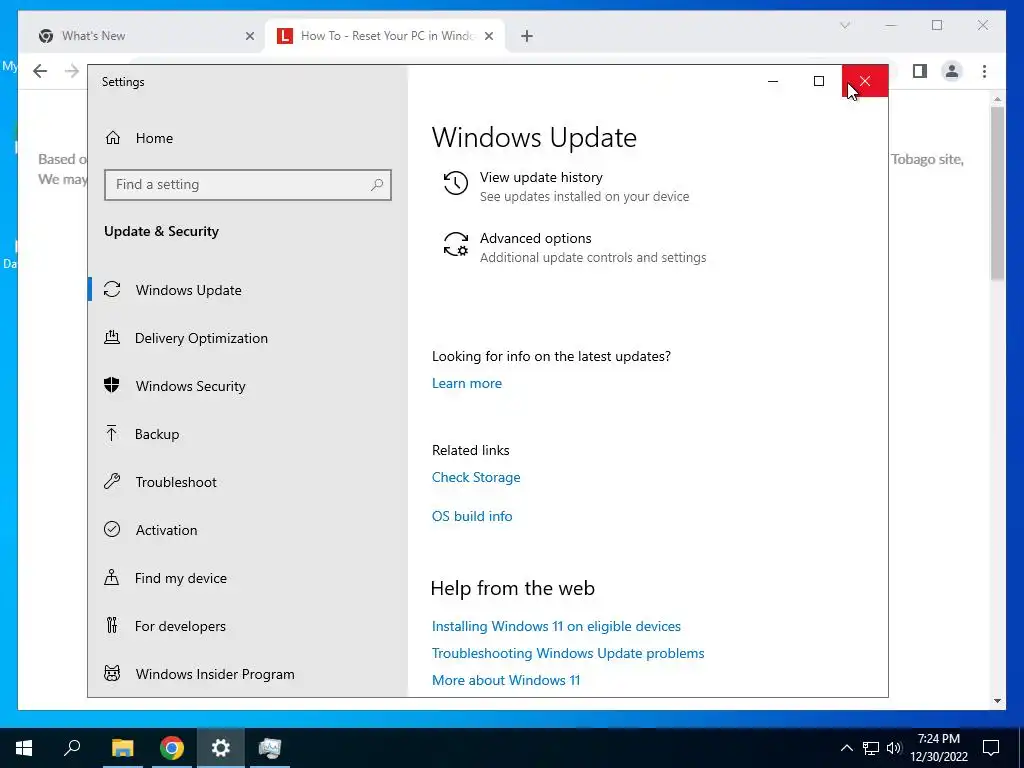1024x768 pixels.
Task: Click the Windows Update sync icon in sidebar
Action: click(x=112, y=289)
